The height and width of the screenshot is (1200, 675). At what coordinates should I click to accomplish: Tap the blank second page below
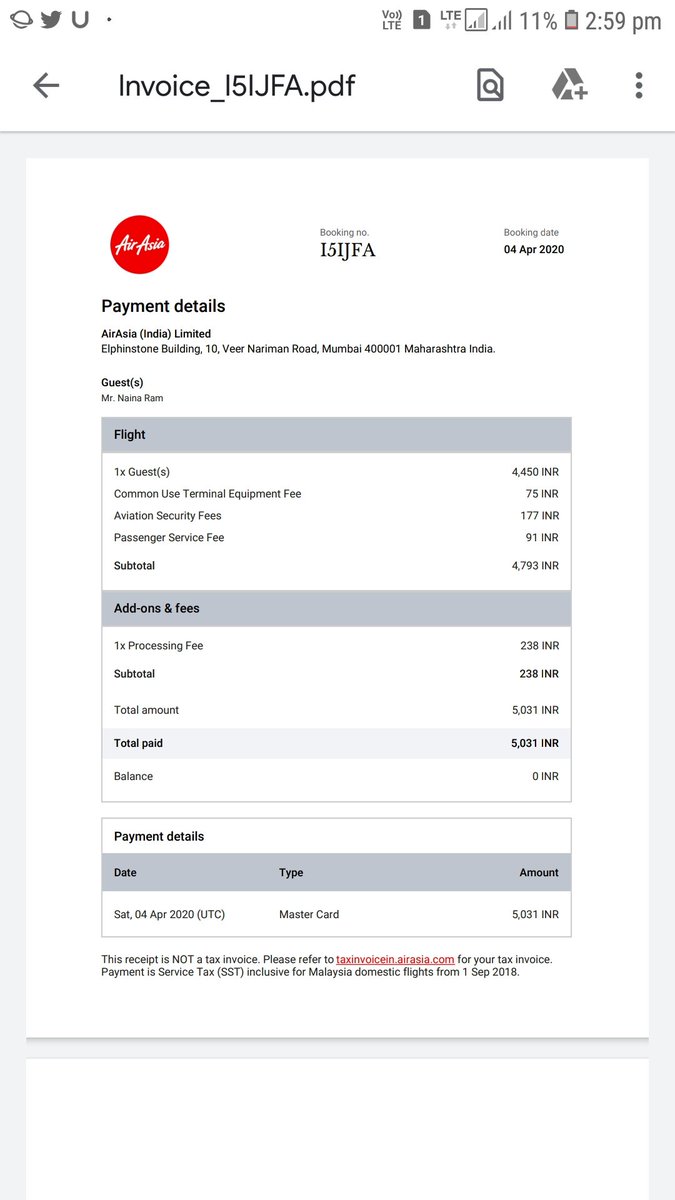(337, 1130)
